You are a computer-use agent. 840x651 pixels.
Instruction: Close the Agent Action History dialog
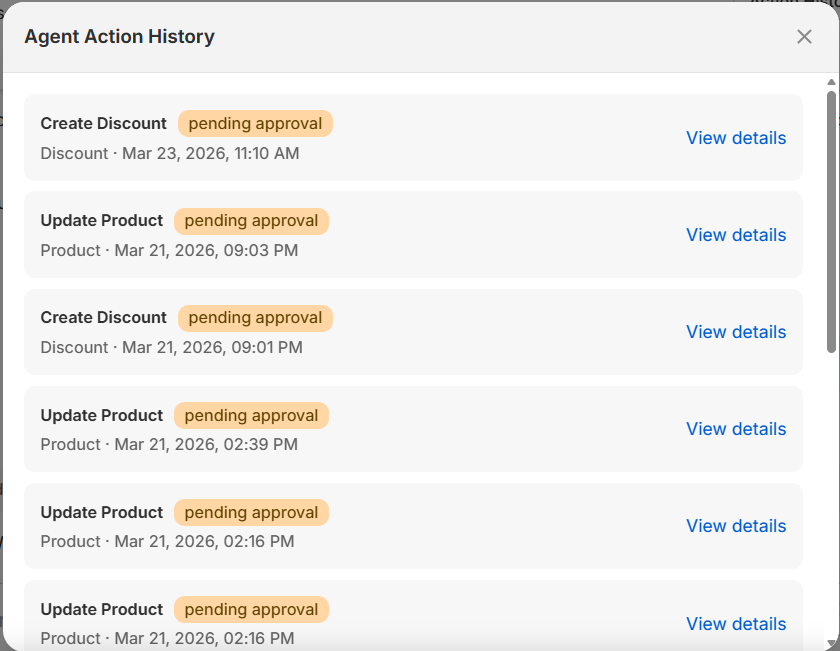pos(804,37)
